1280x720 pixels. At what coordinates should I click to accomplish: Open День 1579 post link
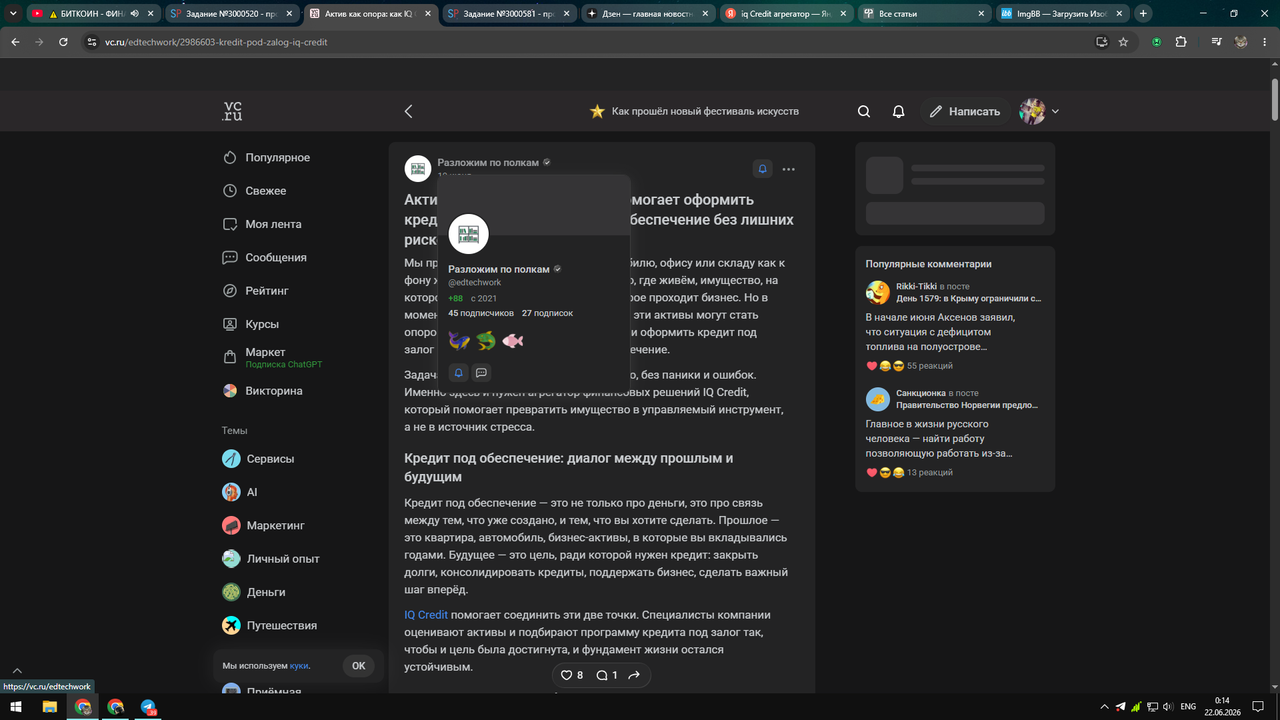[x=968, y=298]
